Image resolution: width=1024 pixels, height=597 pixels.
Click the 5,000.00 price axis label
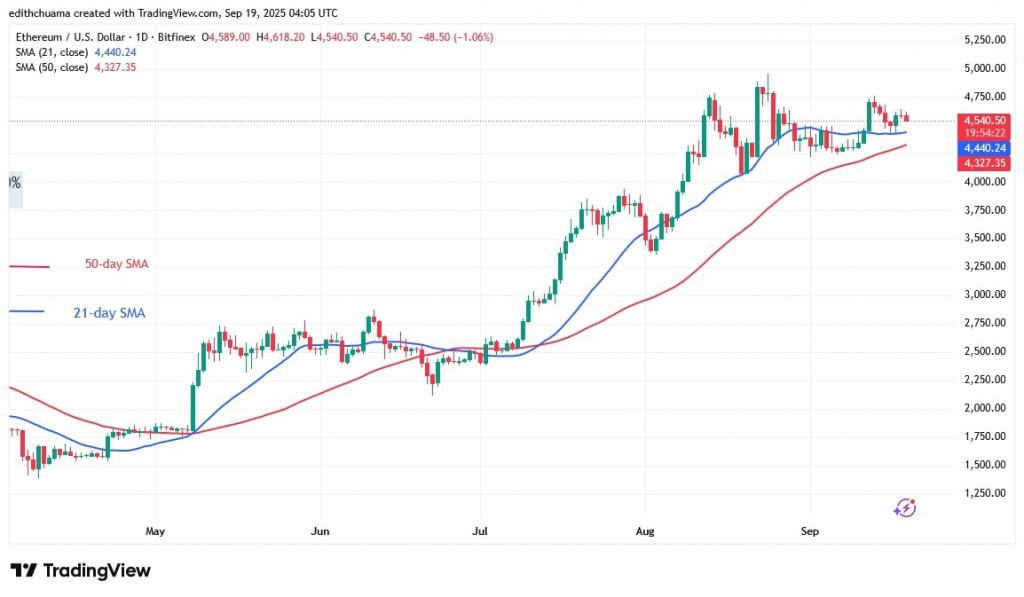point(985,68)
